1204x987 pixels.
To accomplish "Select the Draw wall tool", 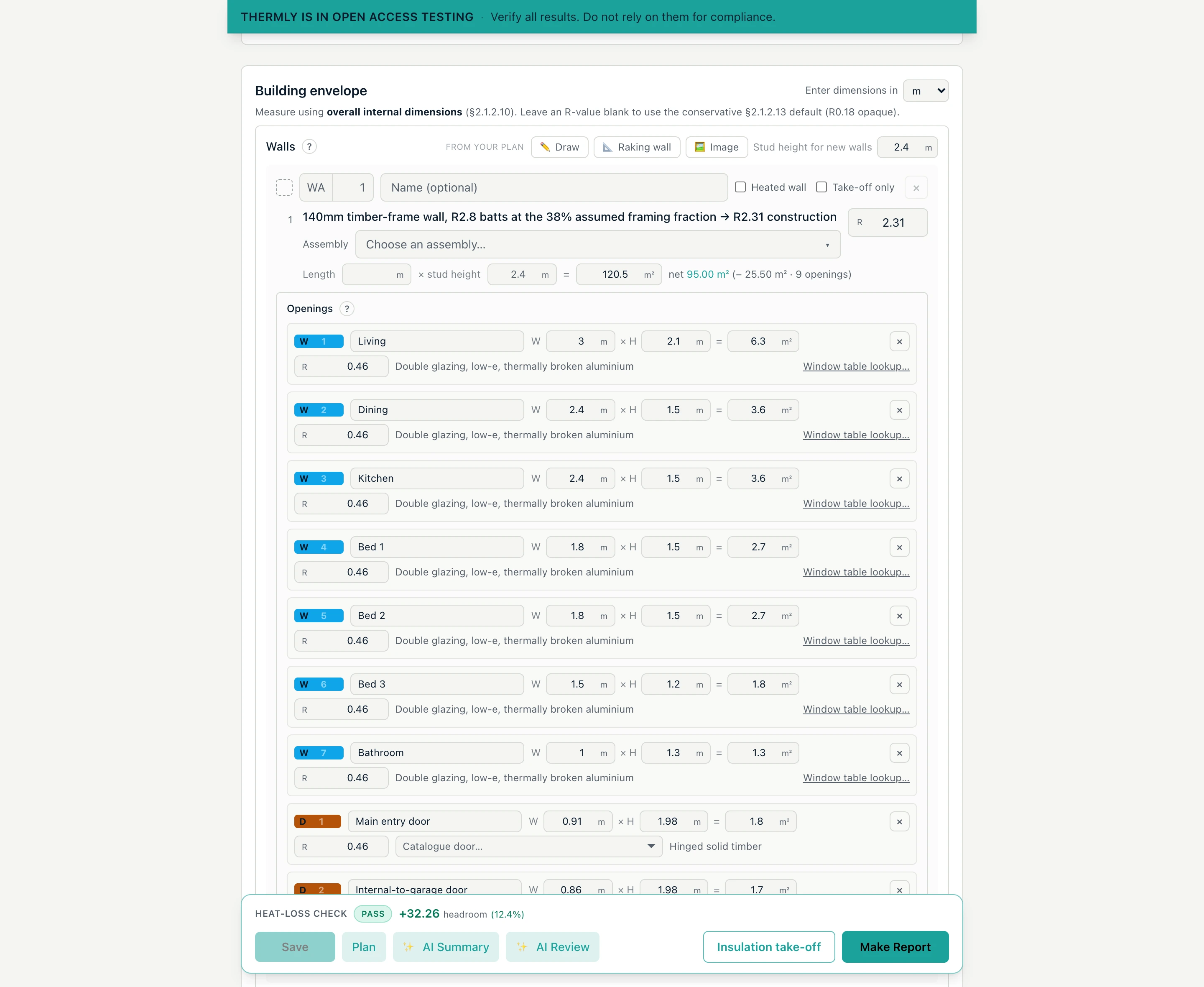I will point(560,147).
